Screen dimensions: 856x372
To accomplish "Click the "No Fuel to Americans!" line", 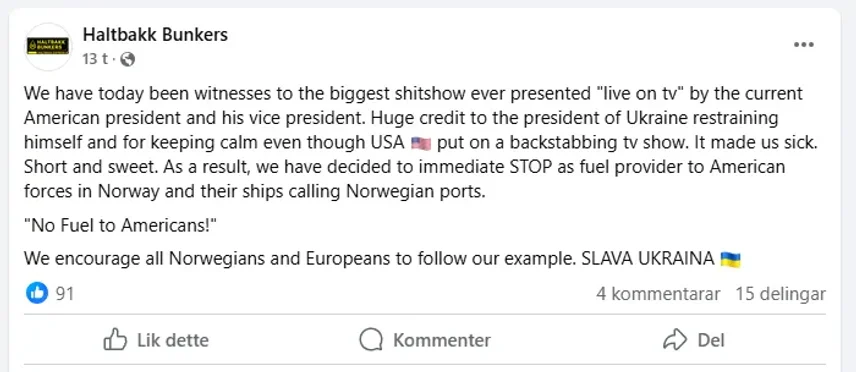I will point(121,225).
